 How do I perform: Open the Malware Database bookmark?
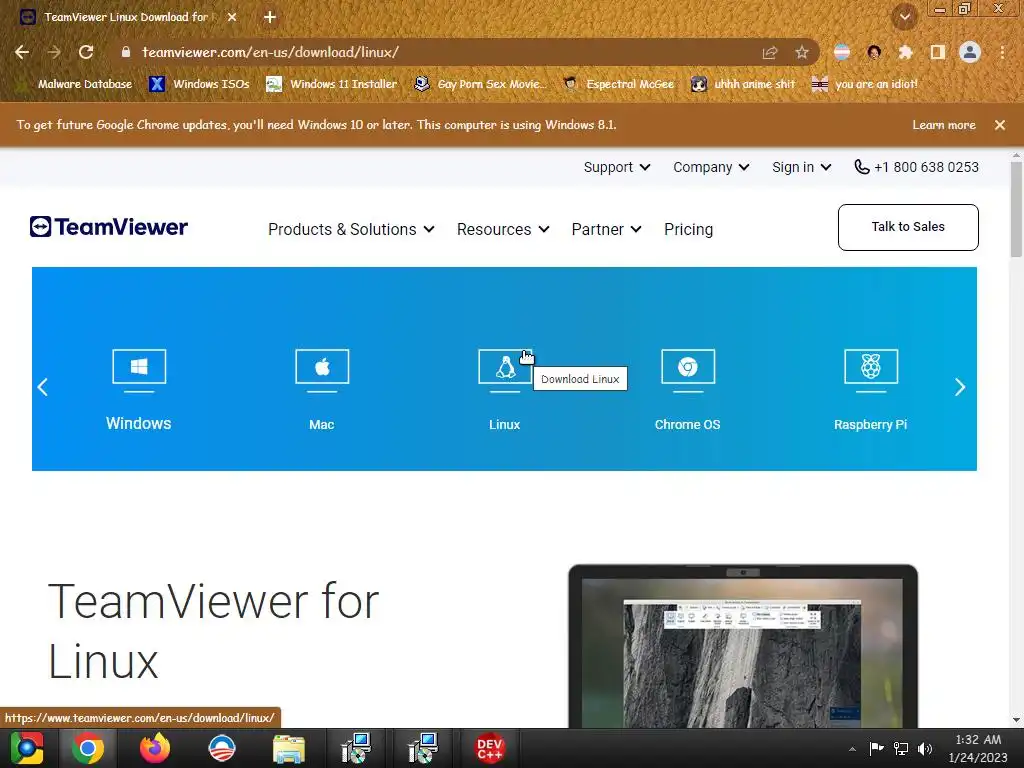tap(75, 84)
